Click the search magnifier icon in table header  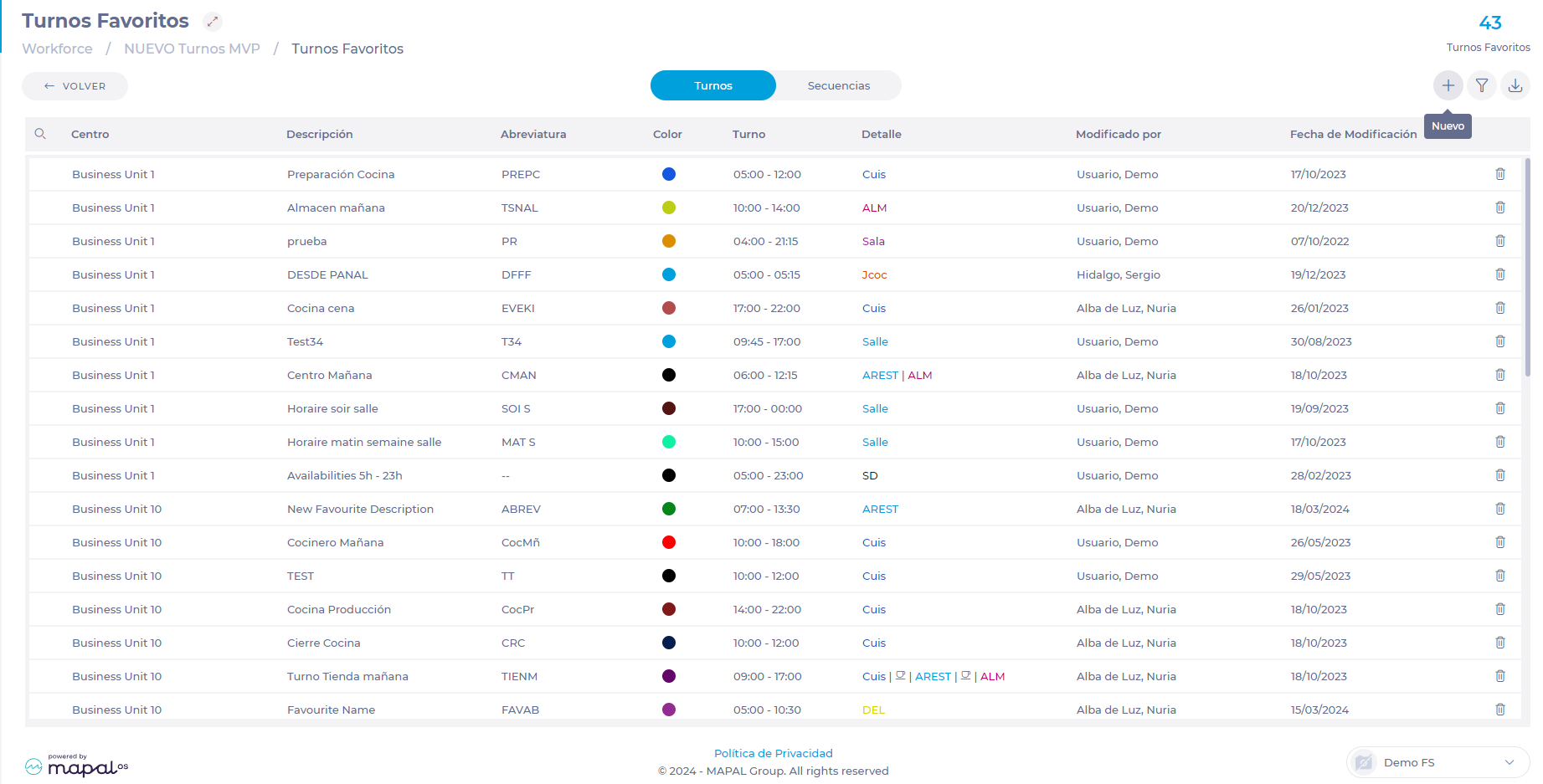40,134
